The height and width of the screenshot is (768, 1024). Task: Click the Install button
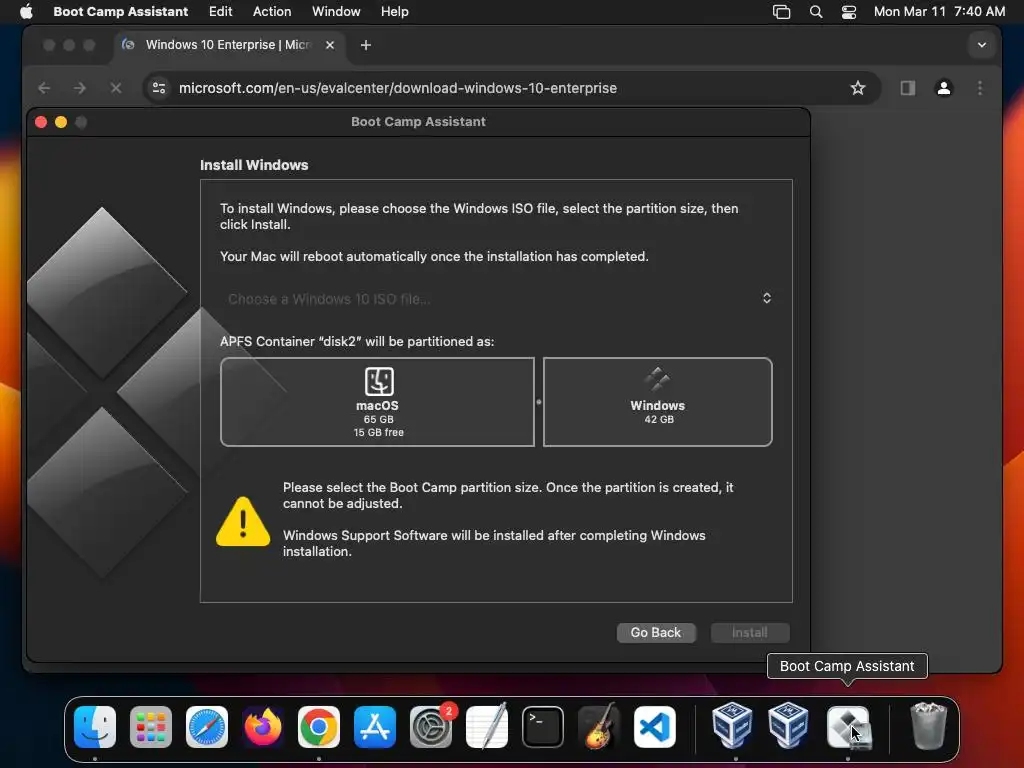pyautogui.click(x=750, y=633)
